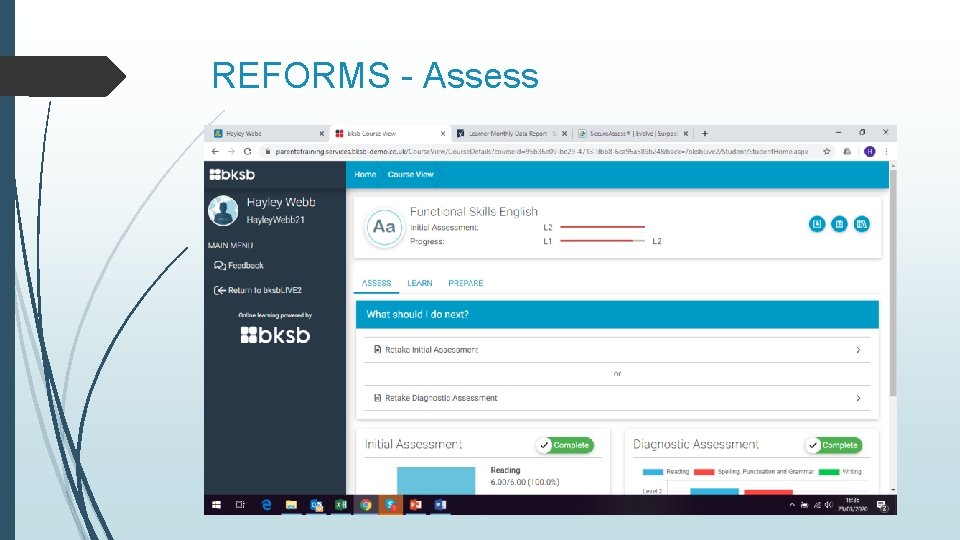The width and height of the screenshot is (960, 540).
Task: Click HayleyWebb21 username text
Action: tap(276, 220)
